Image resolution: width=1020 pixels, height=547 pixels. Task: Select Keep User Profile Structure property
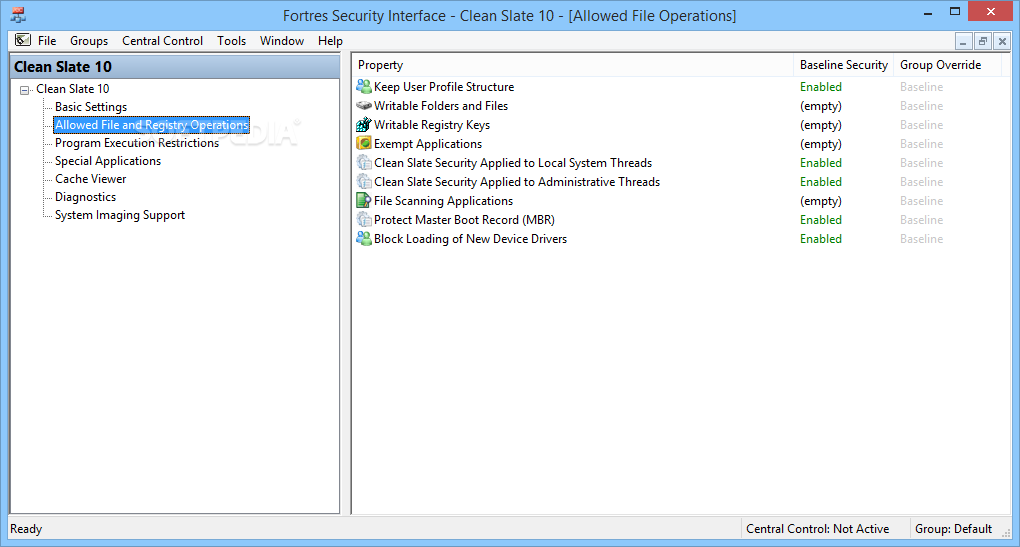point(444,87)
